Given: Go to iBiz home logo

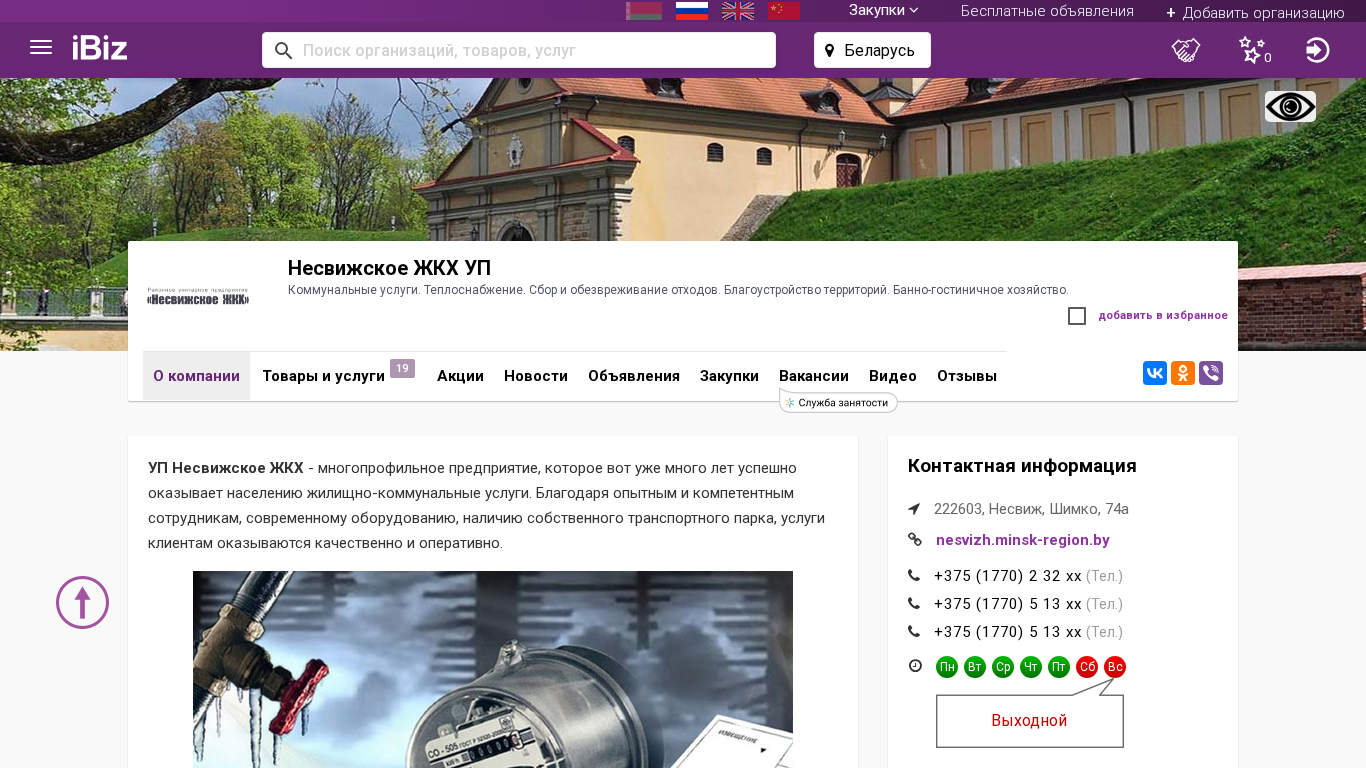Looking at the screenshot, I should click(100, 47).
